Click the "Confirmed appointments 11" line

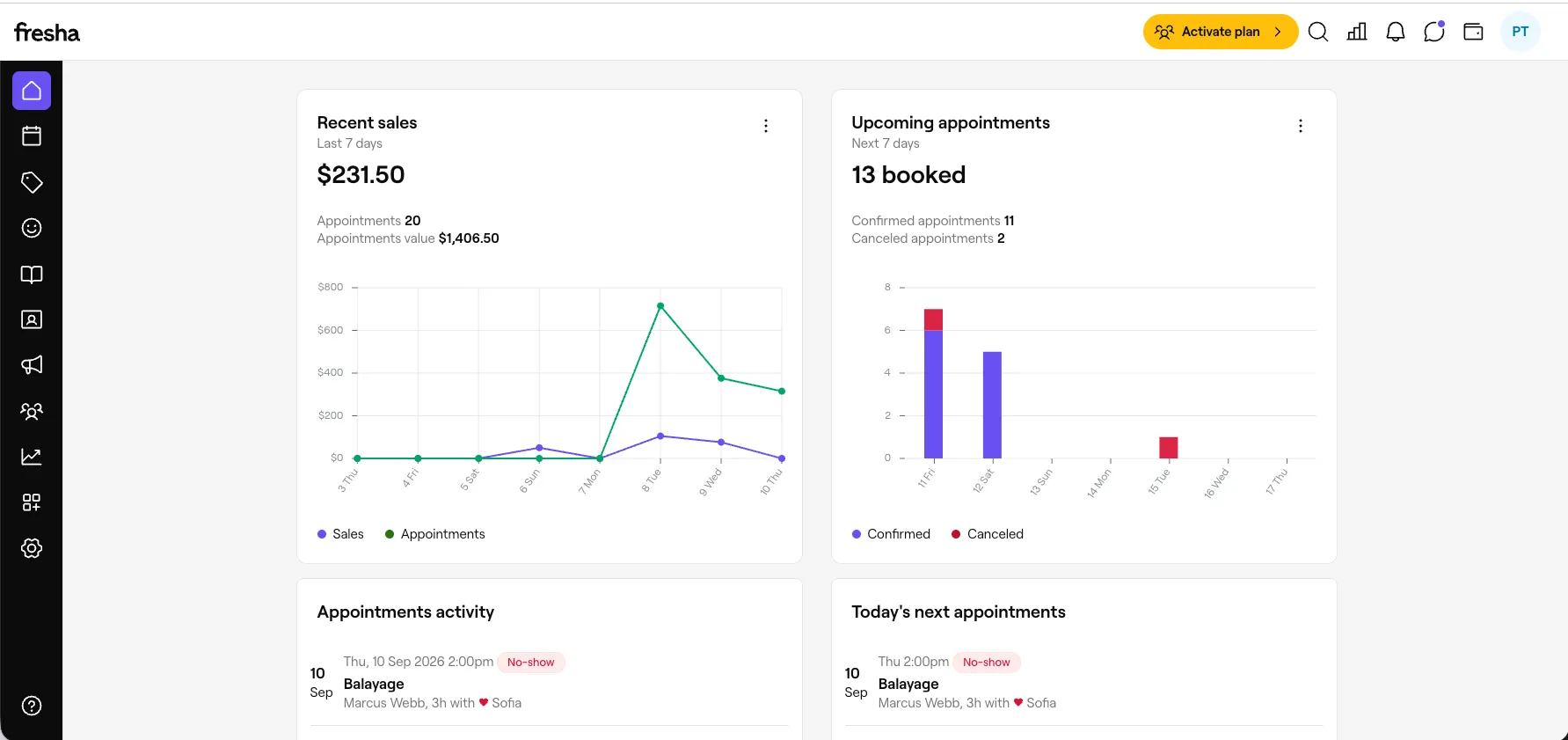point(933,221)
